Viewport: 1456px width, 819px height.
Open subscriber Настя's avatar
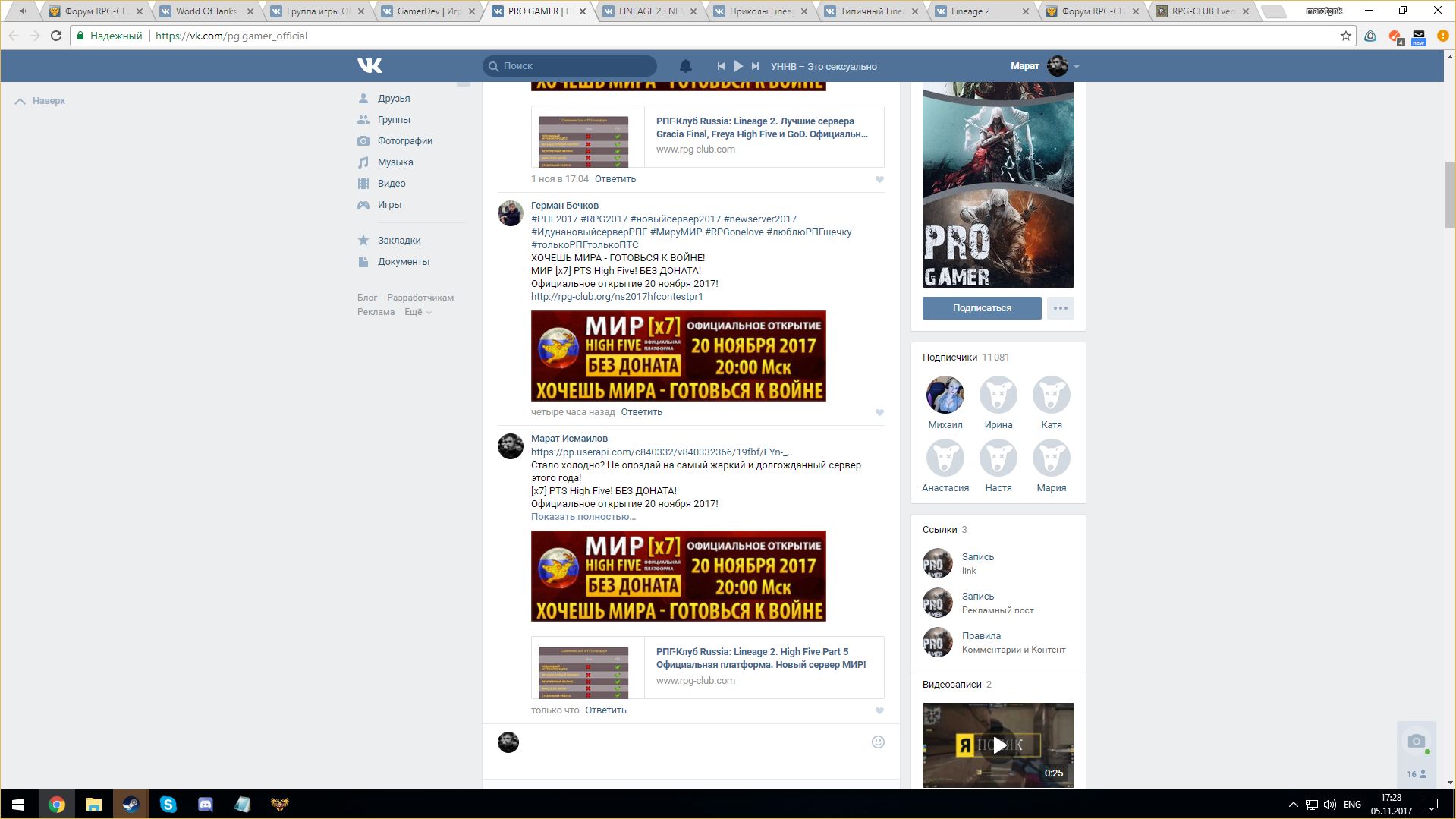998,458
